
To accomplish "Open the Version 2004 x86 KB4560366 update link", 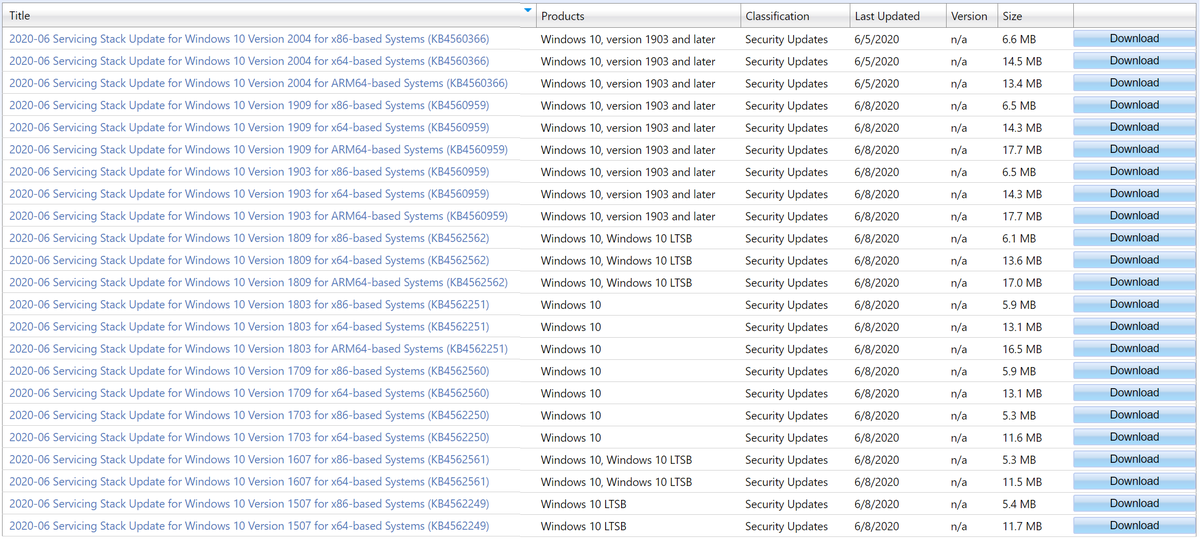I will point(249,39).
